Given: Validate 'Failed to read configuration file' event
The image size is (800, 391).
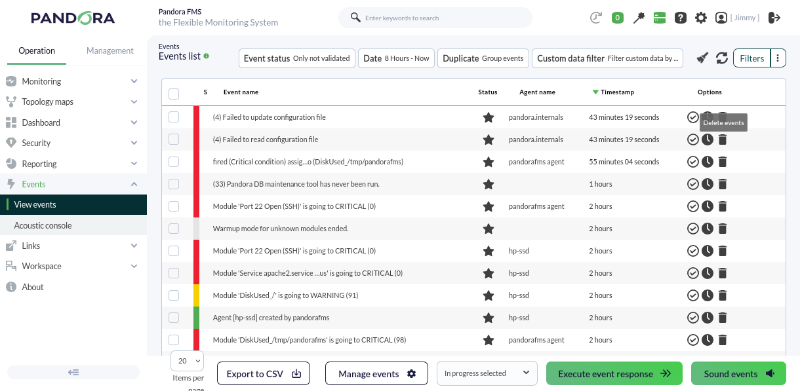Looking at the screenshot, I should coord(692,139).
